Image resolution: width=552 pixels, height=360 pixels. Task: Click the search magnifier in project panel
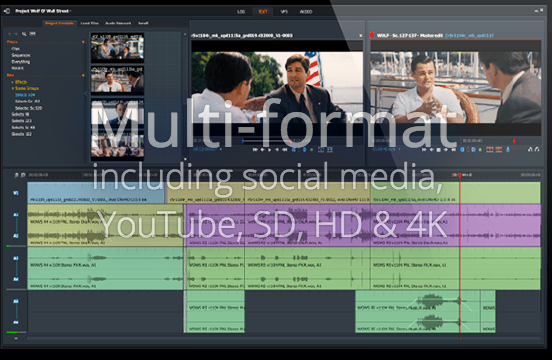coord(24,34)
